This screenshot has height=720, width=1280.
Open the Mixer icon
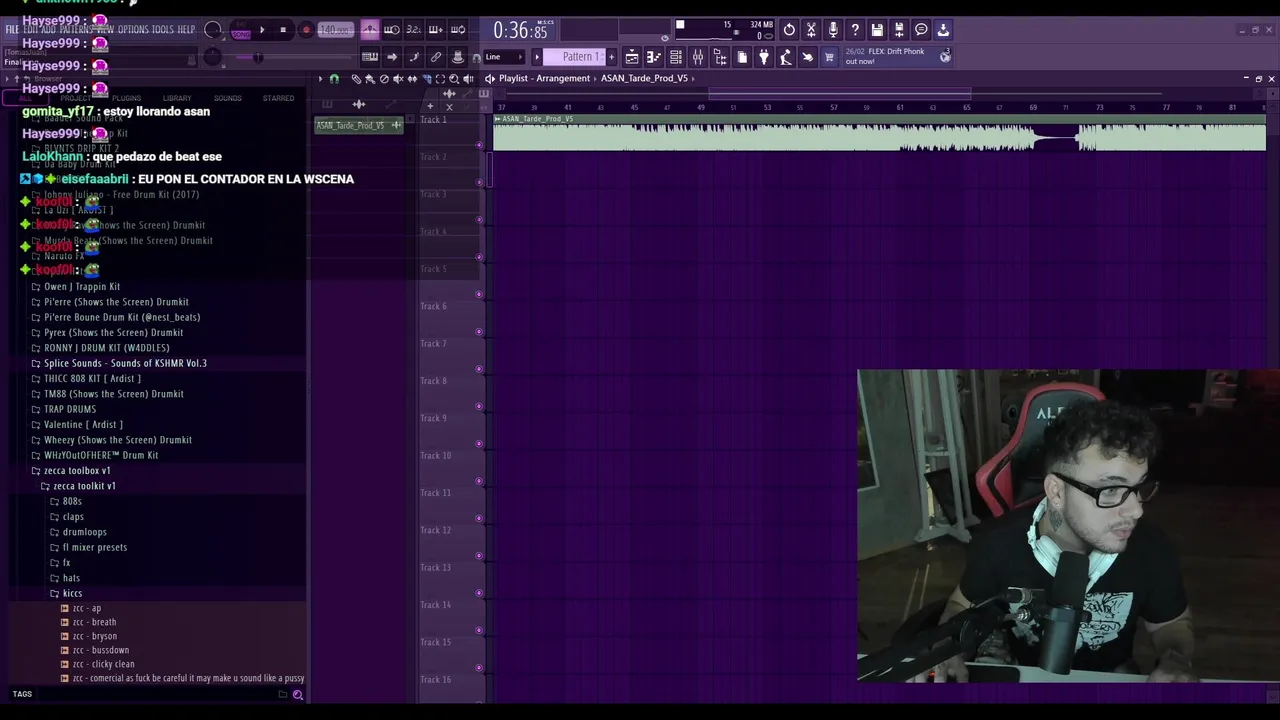[x=698, y=57]
